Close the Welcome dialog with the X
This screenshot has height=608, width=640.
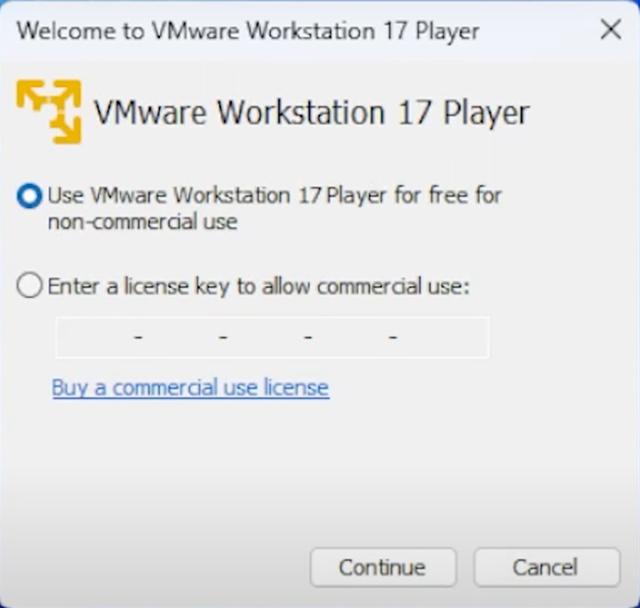click(x=610, y=30)
